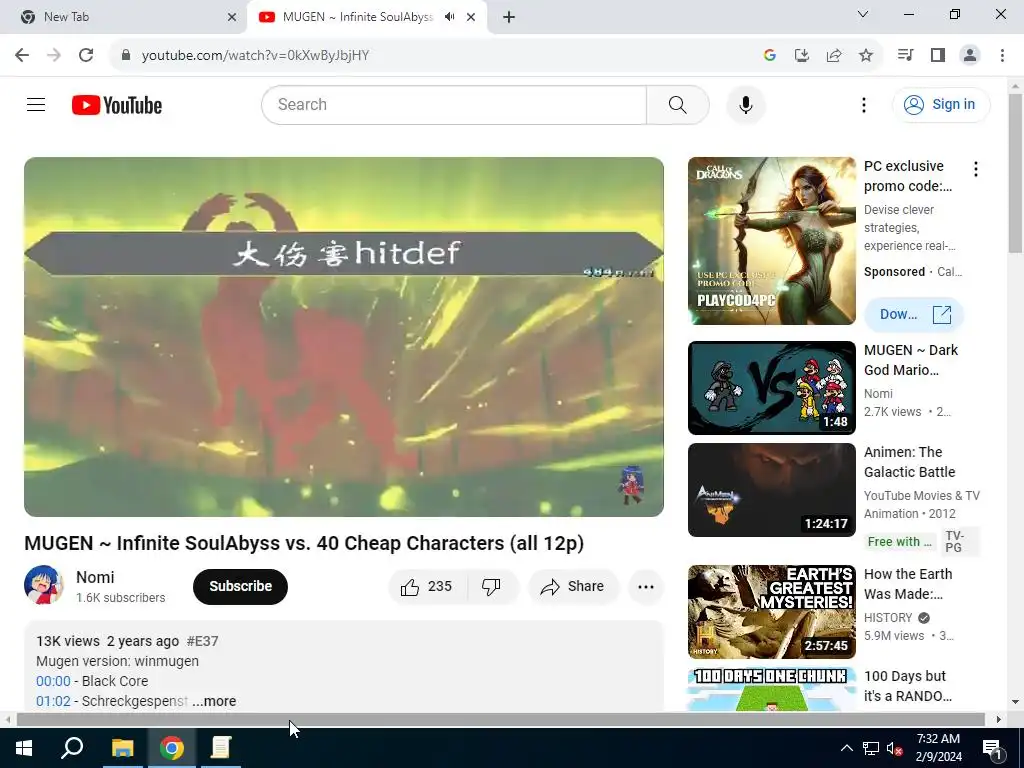Go forward in browser
Viewport: 1024px width, 768px height.
tap(54, 56)
